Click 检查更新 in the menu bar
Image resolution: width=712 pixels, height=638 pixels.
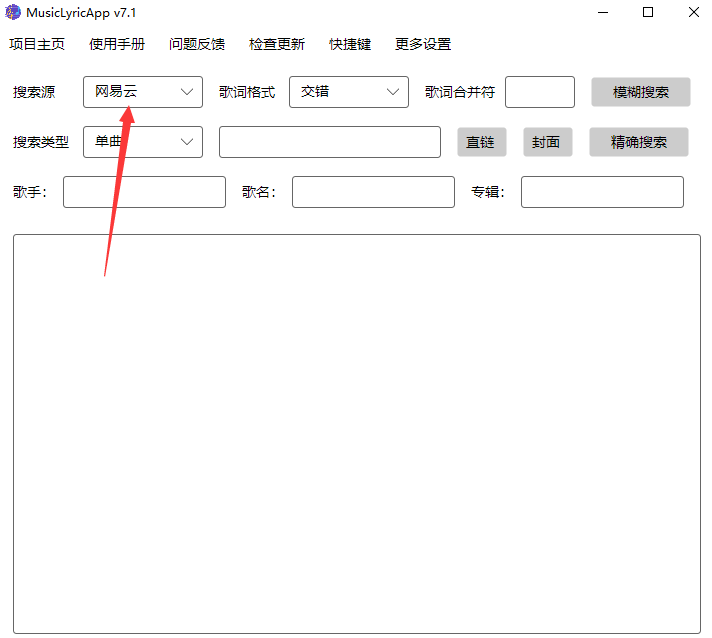click(x=277, y=44)
